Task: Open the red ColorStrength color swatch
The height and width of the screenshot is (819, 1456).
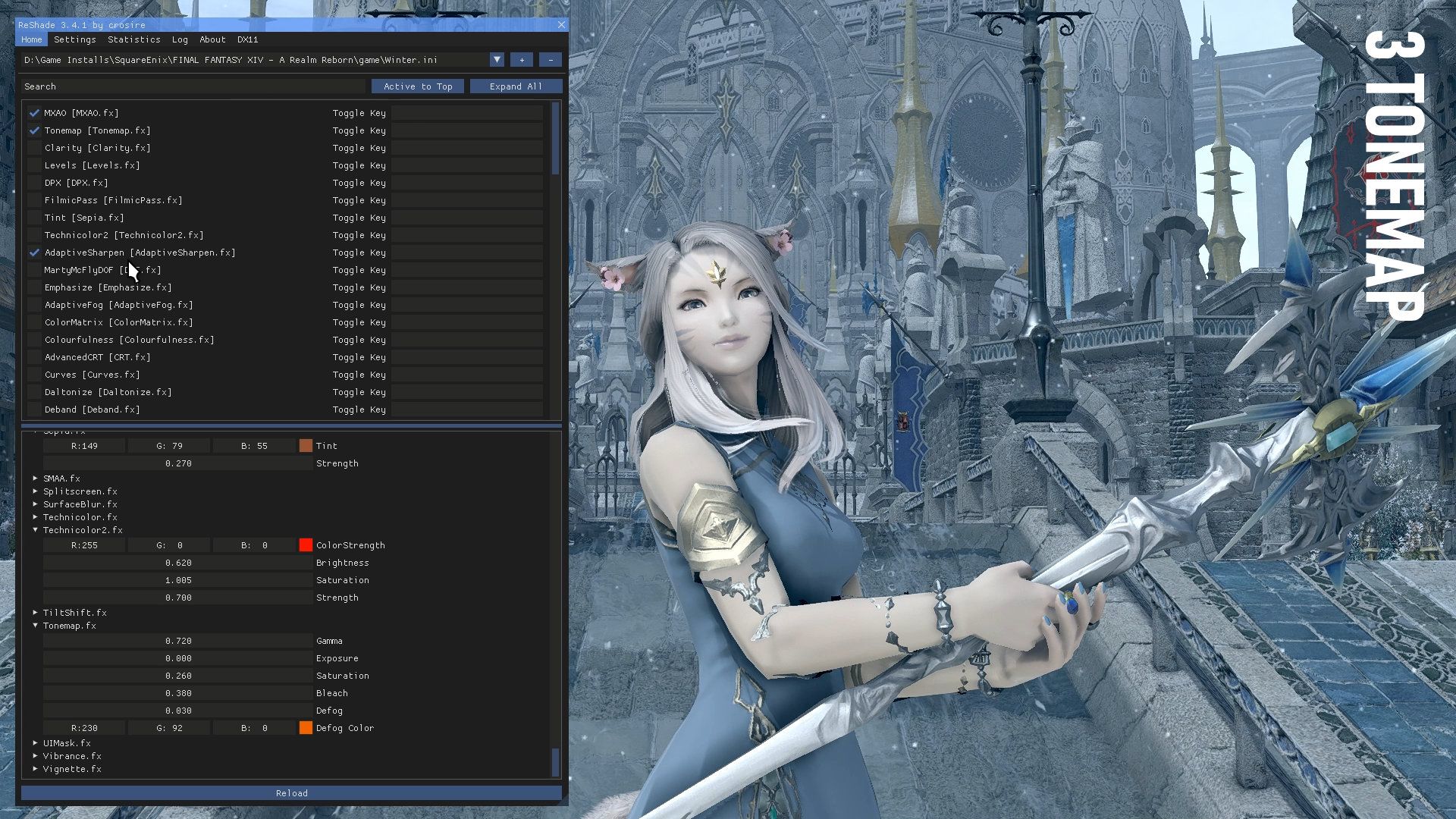Action: 306,545
